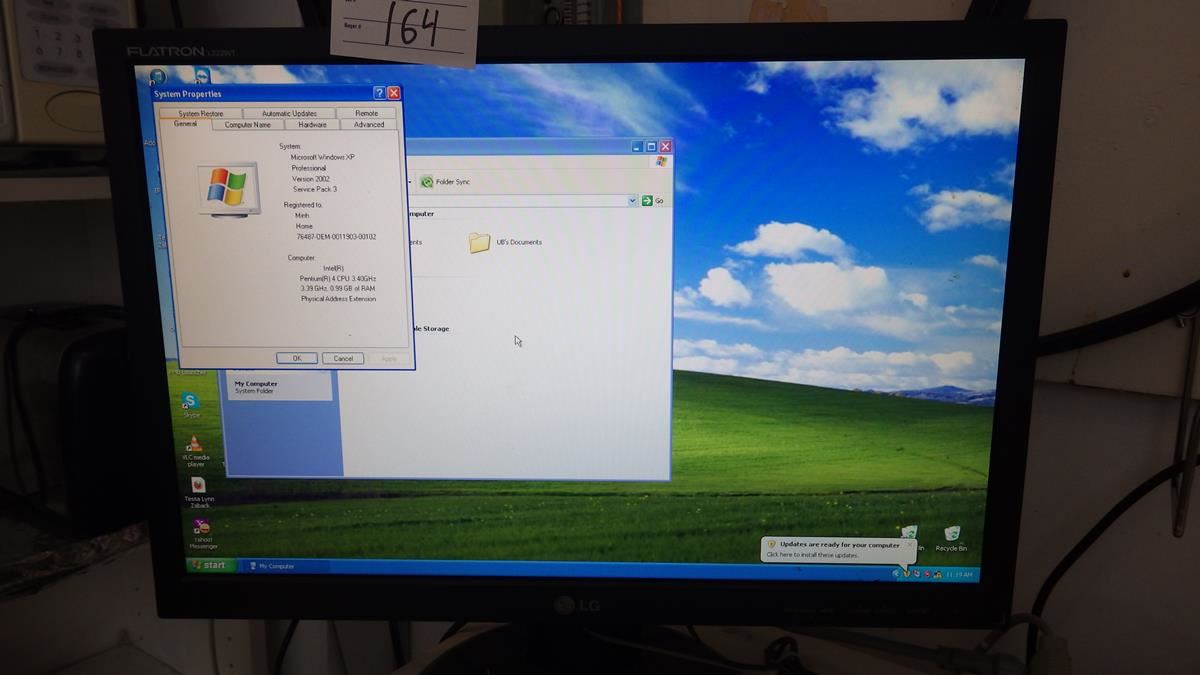Click the Windows update shield tray icon
This screenshot has width=1200, height=675.
point(906,574)
